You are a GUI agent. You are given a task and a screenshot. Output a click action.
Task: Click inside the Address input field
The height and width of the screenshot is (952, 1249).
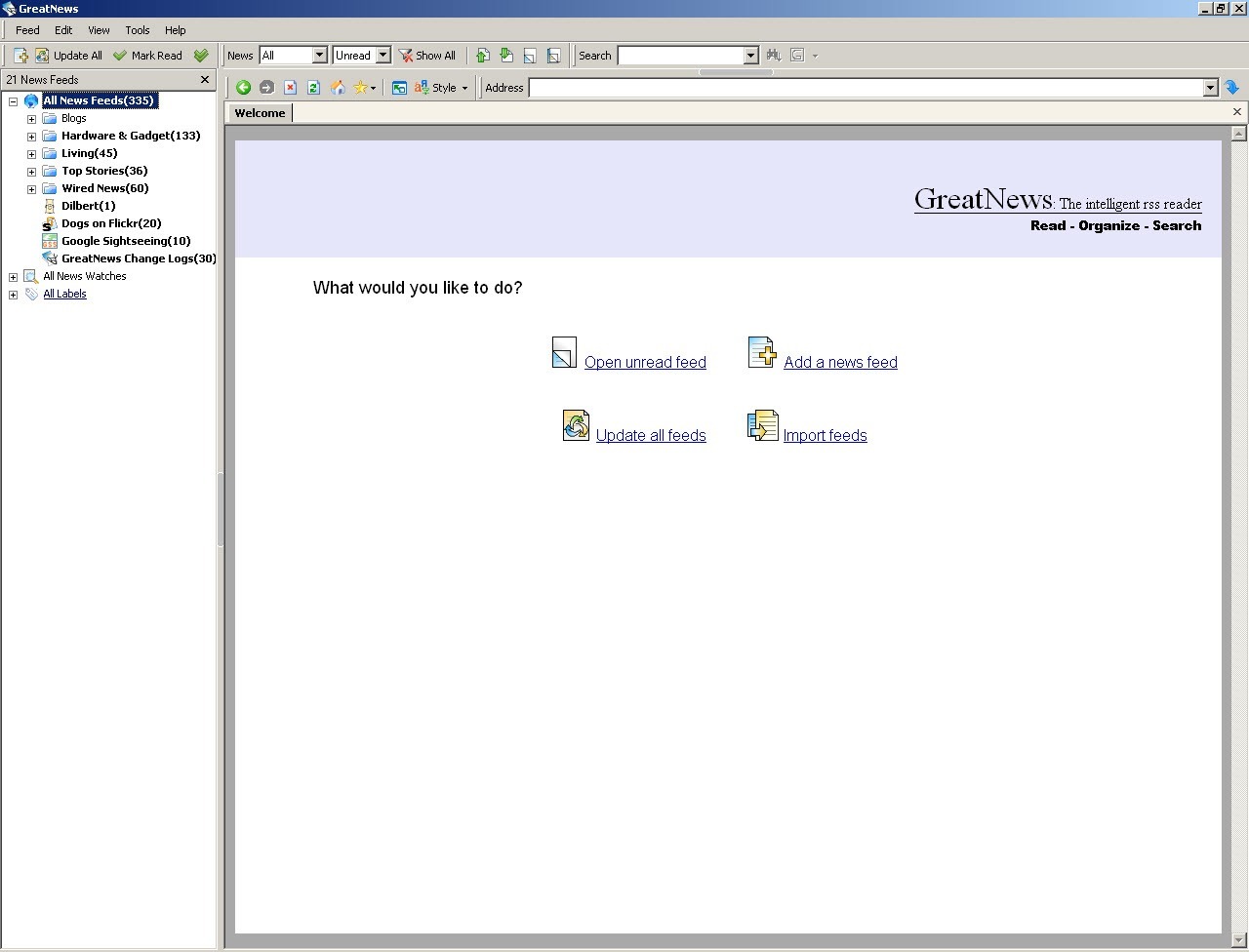pos(866,88)
